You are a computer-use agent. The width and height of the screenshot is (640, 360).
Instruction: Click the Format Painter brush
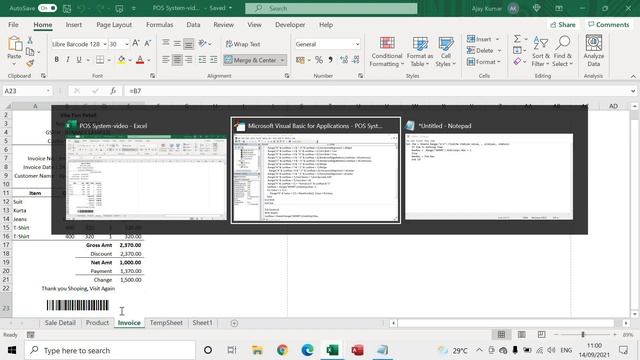click(x=30, y=63)
